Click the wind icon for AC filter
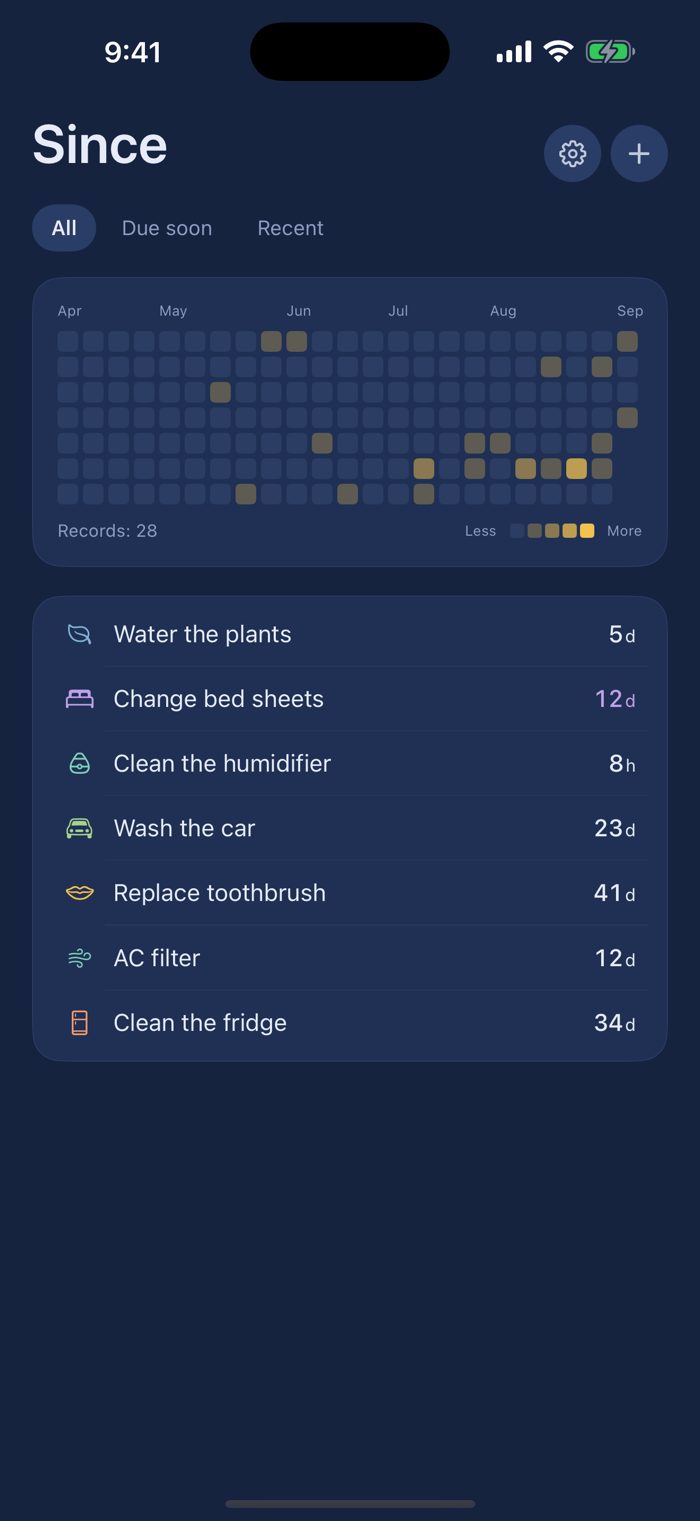 coord(80,958)
